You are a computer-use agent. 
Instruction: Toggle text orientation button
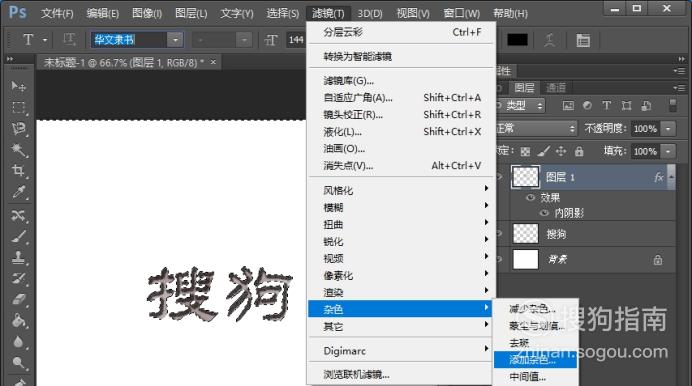point(69,40)
